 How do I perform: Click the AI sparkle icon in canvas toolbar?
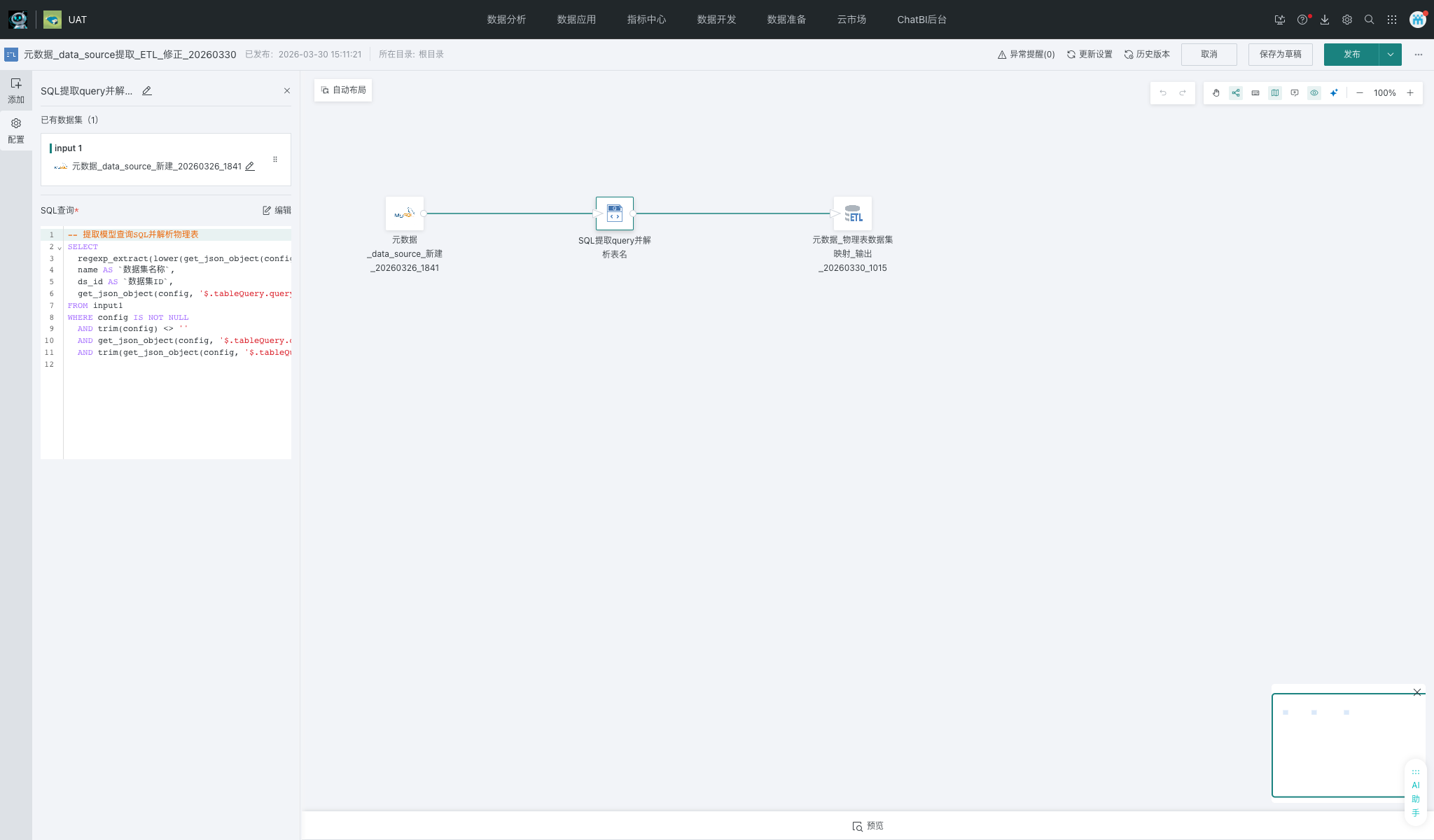pyautogui.click(x=1334, y=93)
